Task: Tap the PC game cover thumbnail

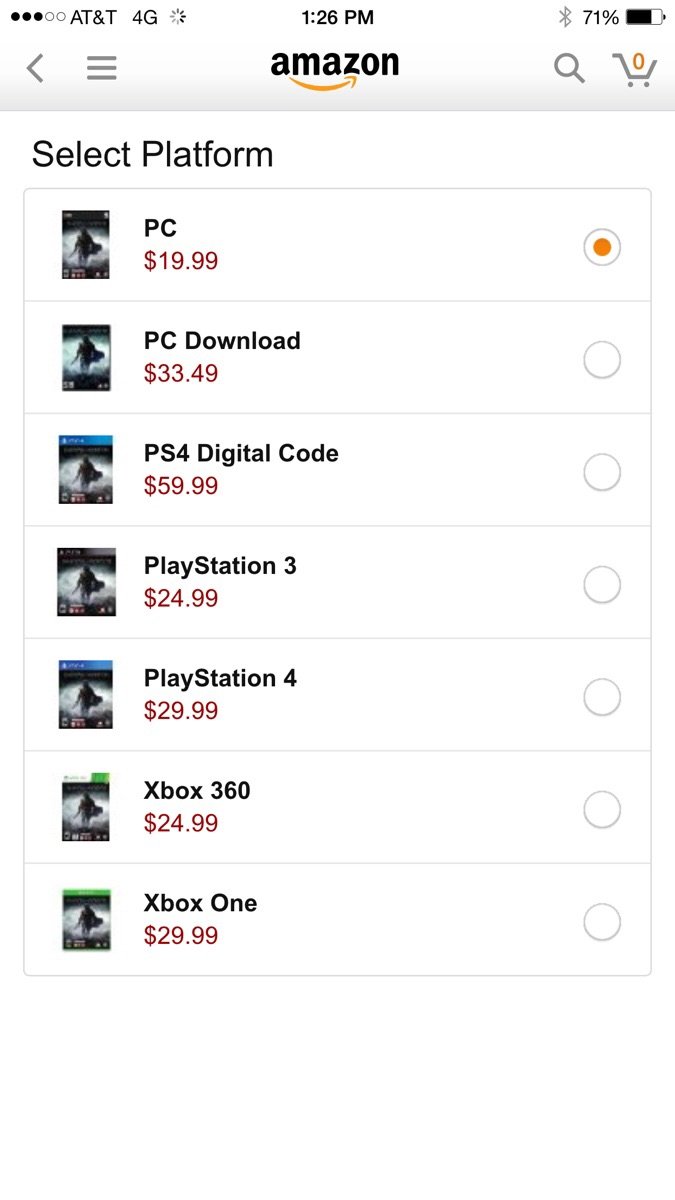Action: 85,245
